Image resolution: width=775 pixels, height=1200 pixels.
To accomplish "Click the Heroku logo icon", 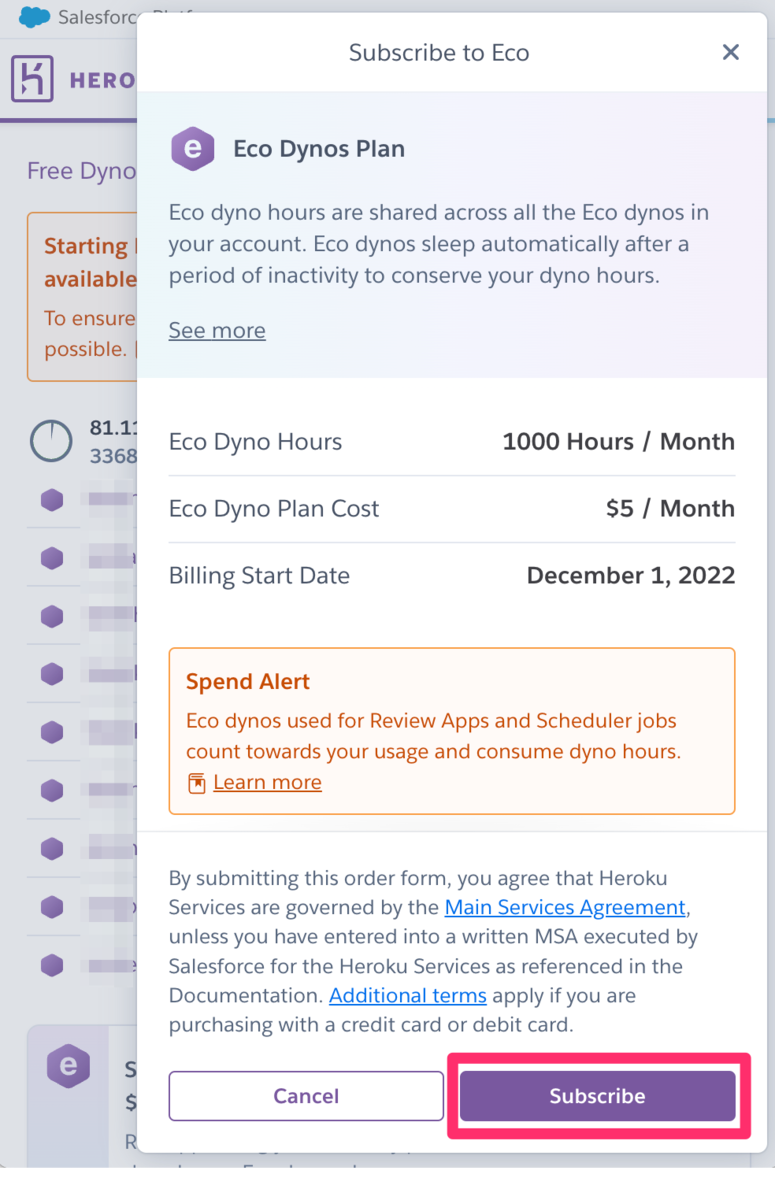I will (32, 79).
